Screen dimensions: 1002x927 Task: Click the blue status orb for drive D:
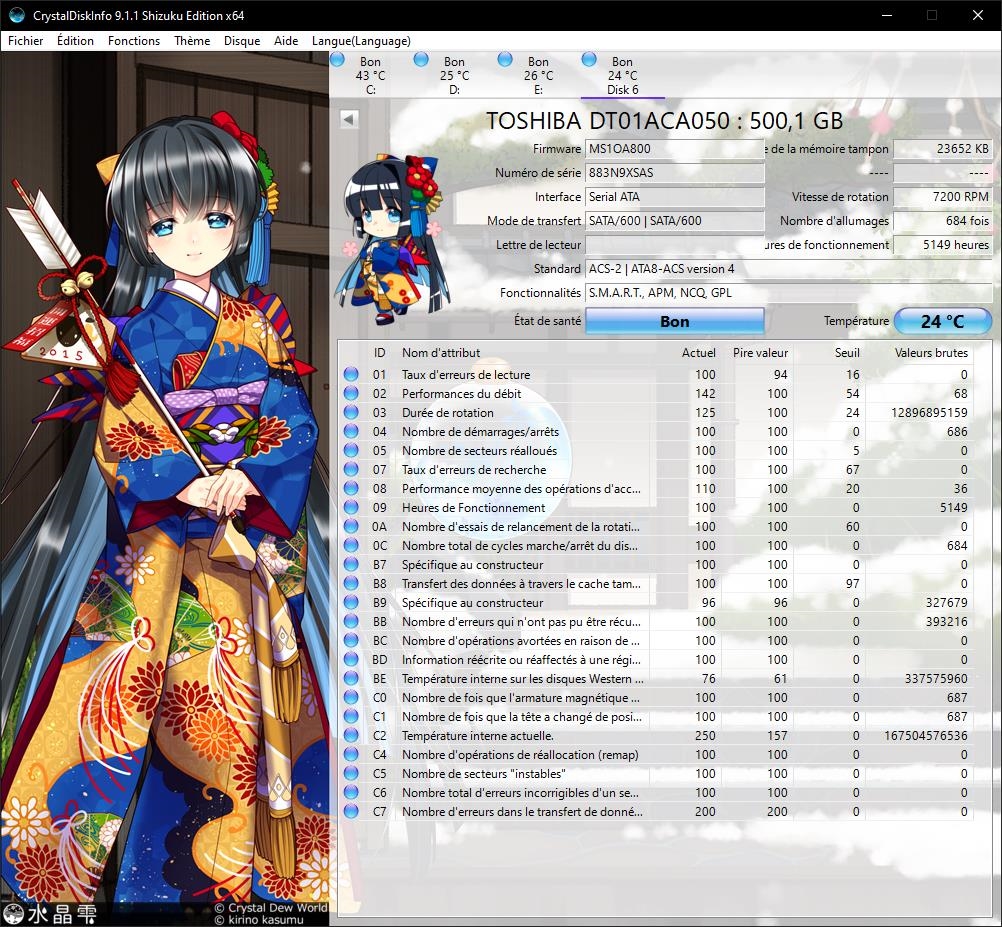coord(421,60)
